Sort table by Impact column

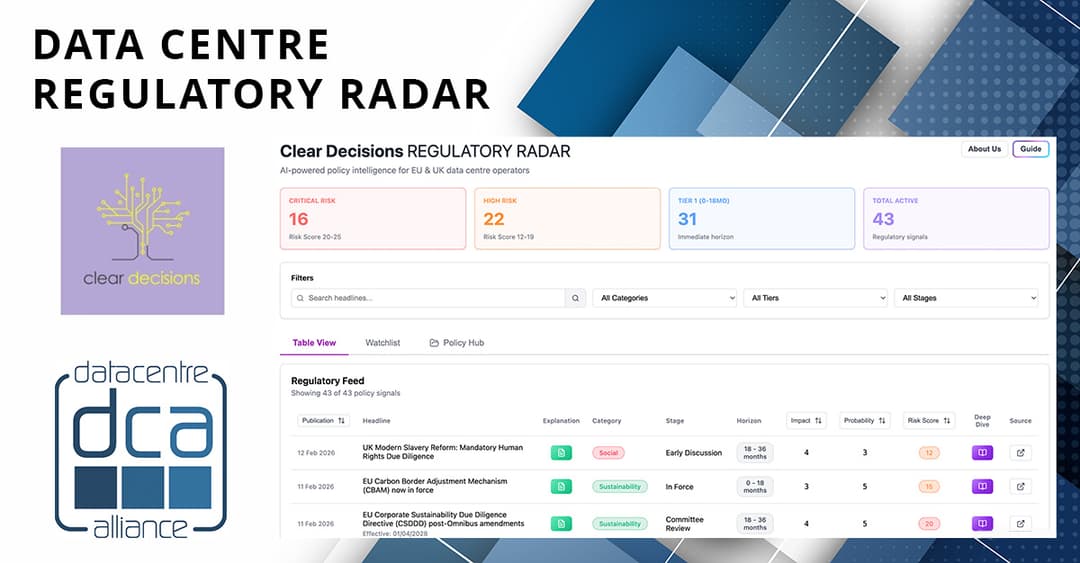click(x=806, y=420)
